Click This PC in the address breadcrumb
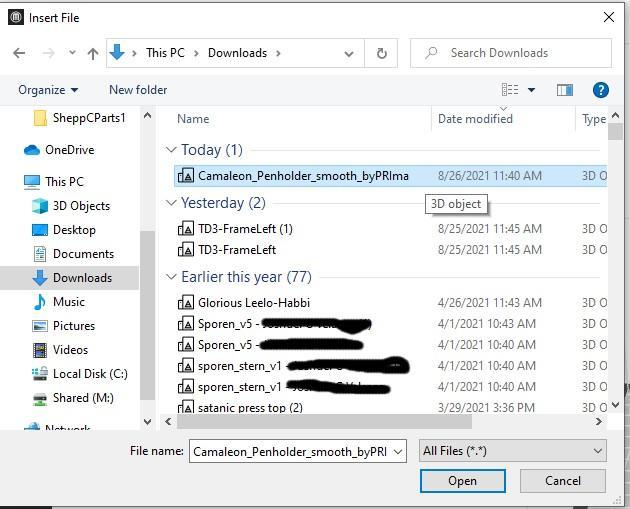The height and width of the screenshot is (509, 630). coord(165,53)
